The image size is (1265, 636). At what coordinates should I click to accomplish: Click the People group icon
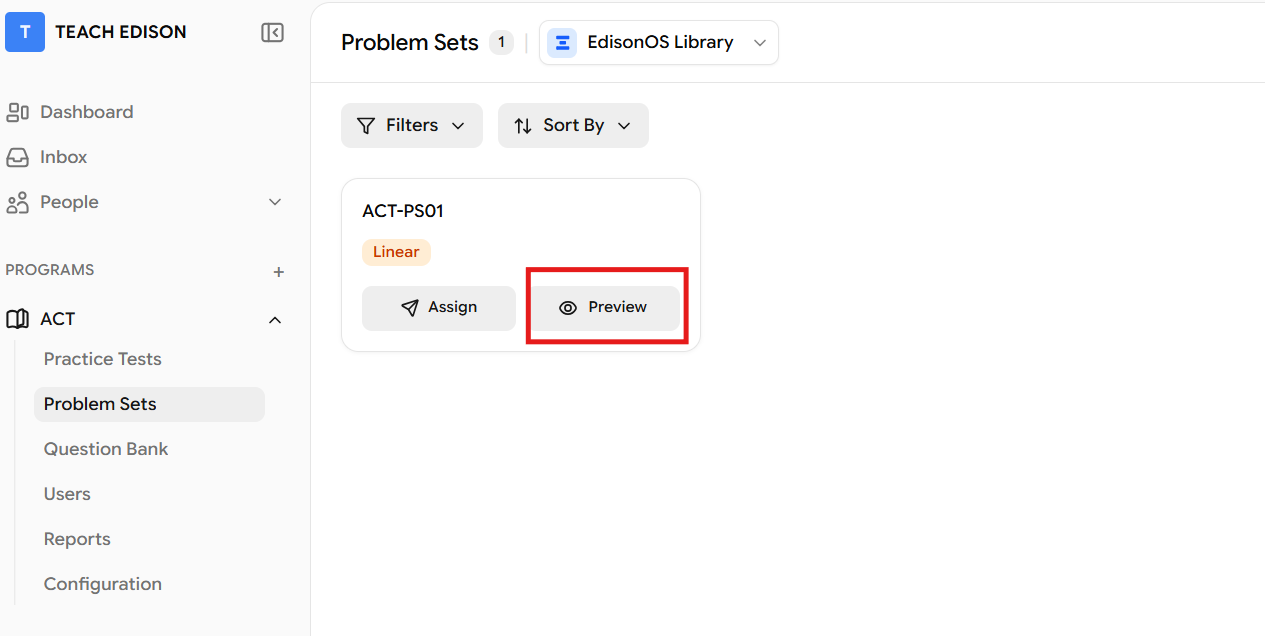pos(18,203)
